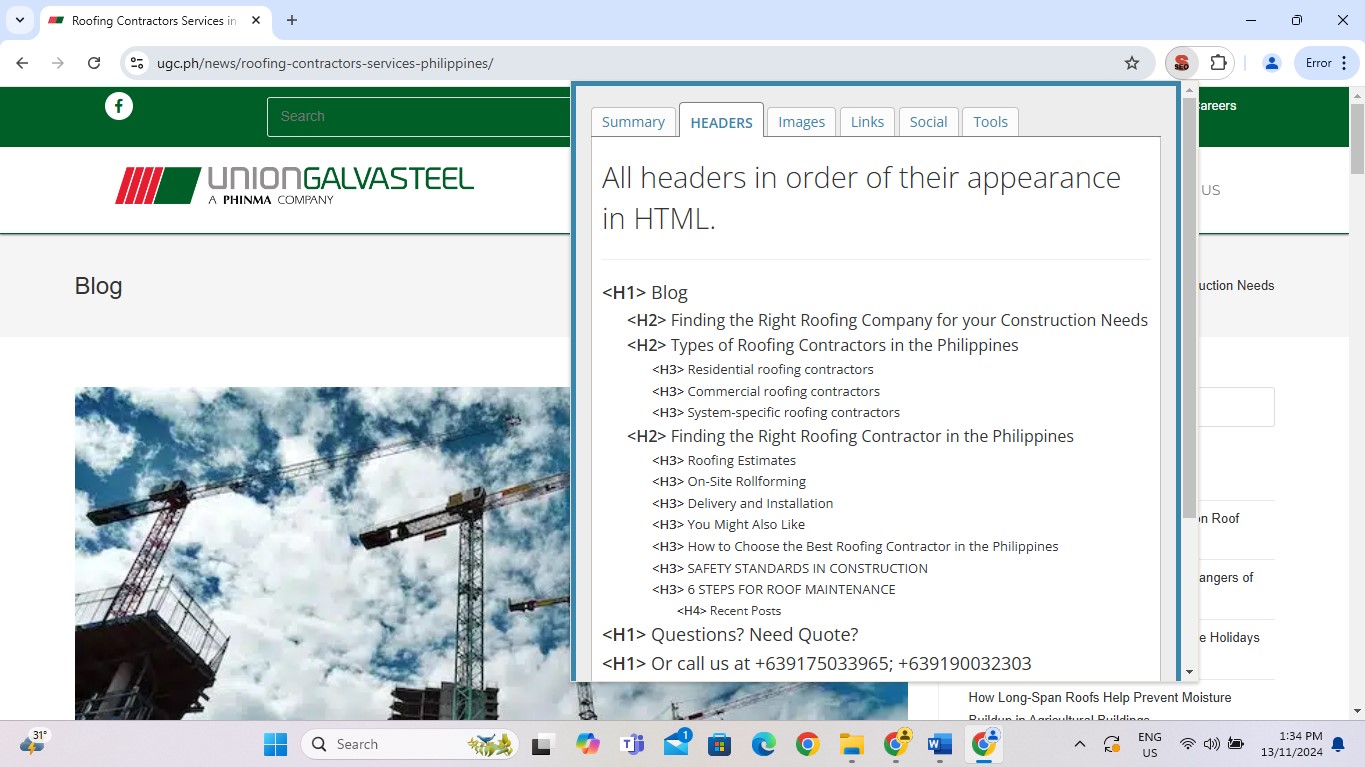Click the popup scrollbar up arrow
The height and width of the screenshot is (767, 1365).
[1189, 91]
